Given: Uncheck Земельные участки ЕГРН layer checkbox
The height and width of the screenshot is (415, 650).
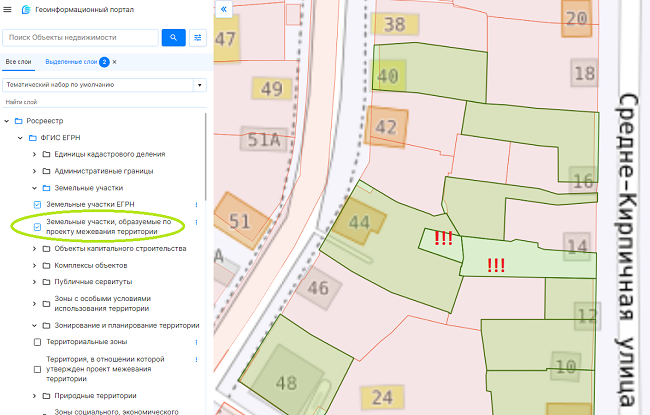Looking at the screenshot, I should coord(38,204).
